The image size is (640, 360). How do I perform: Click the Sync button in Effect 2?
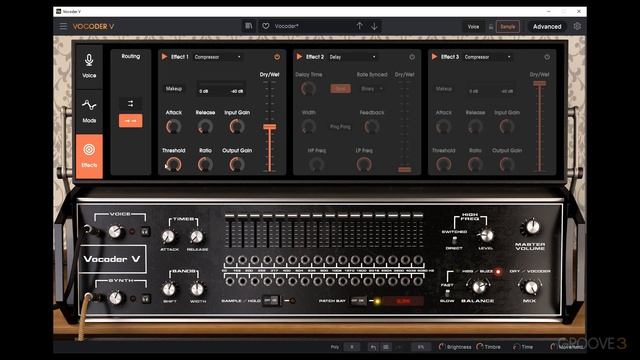click(340, 89)
